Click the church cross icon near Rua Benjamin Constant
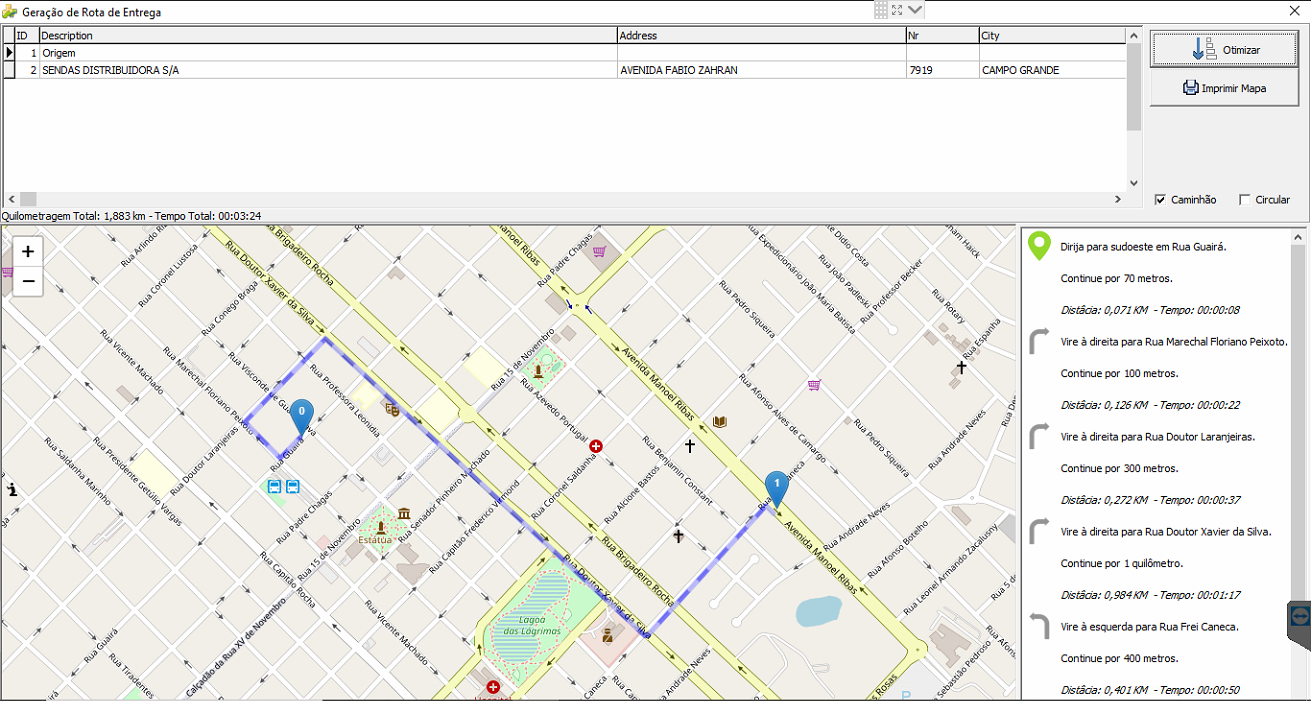The image size is (1311, 701). 689,445
